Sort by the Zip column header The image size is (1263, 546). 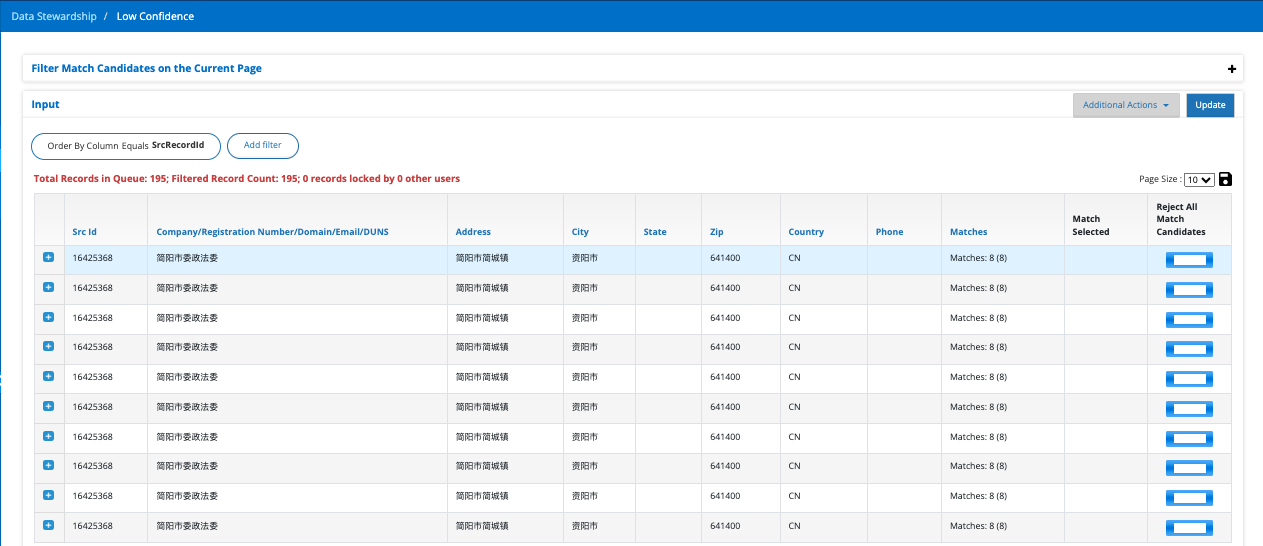tap(716, 232)
